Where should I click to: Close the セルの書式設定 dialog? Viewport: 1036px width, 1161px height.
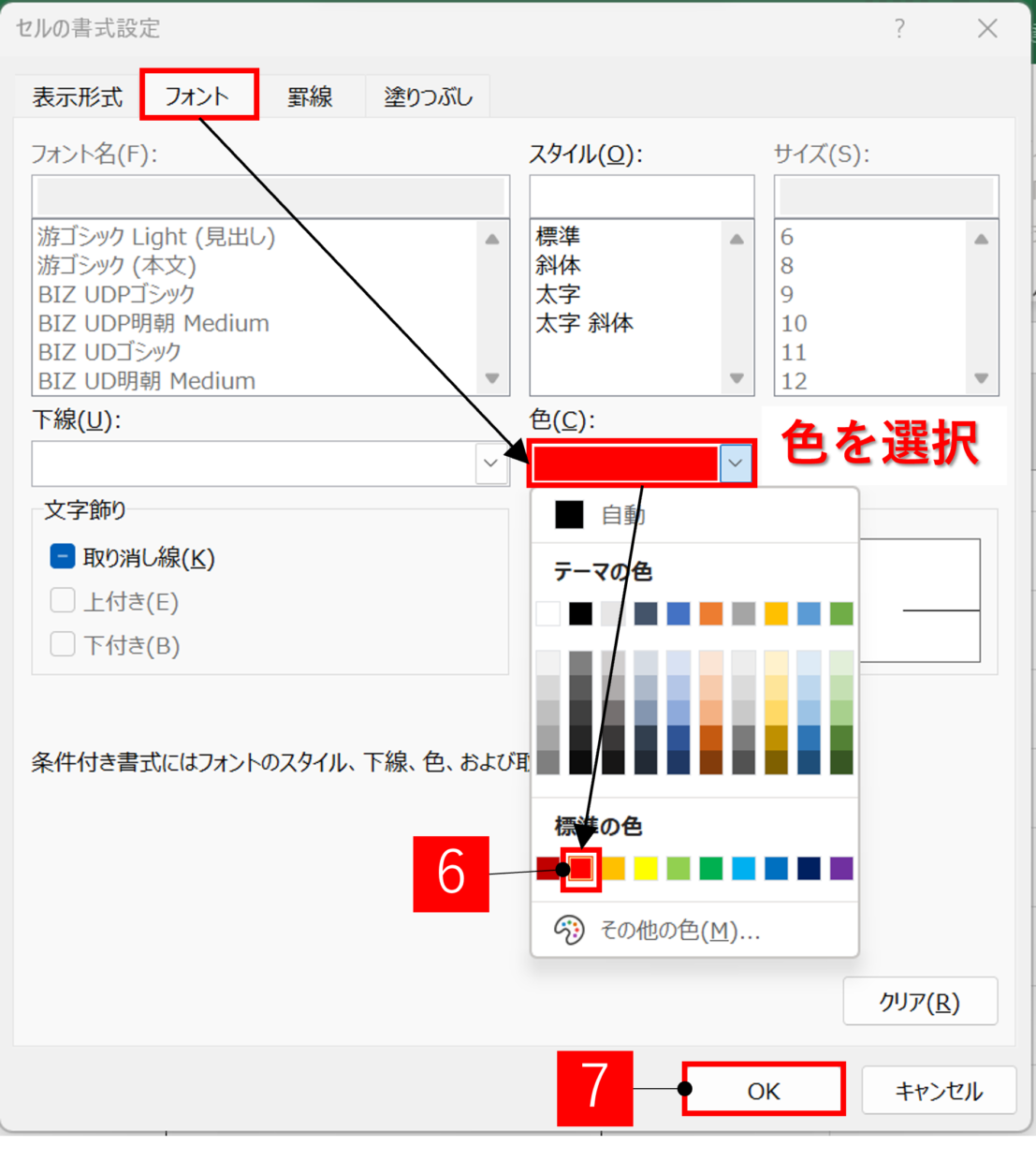click(x=987, y=29)
